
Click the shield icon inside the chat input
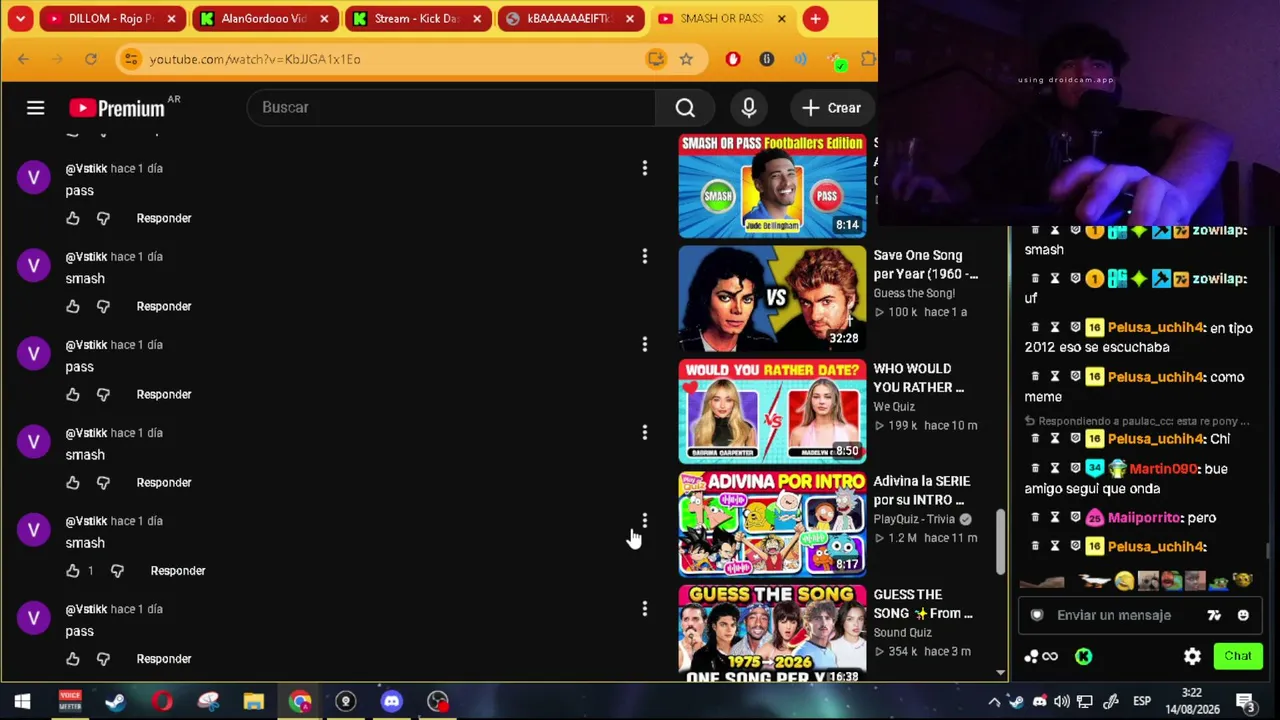click(x=1037, y=615)
